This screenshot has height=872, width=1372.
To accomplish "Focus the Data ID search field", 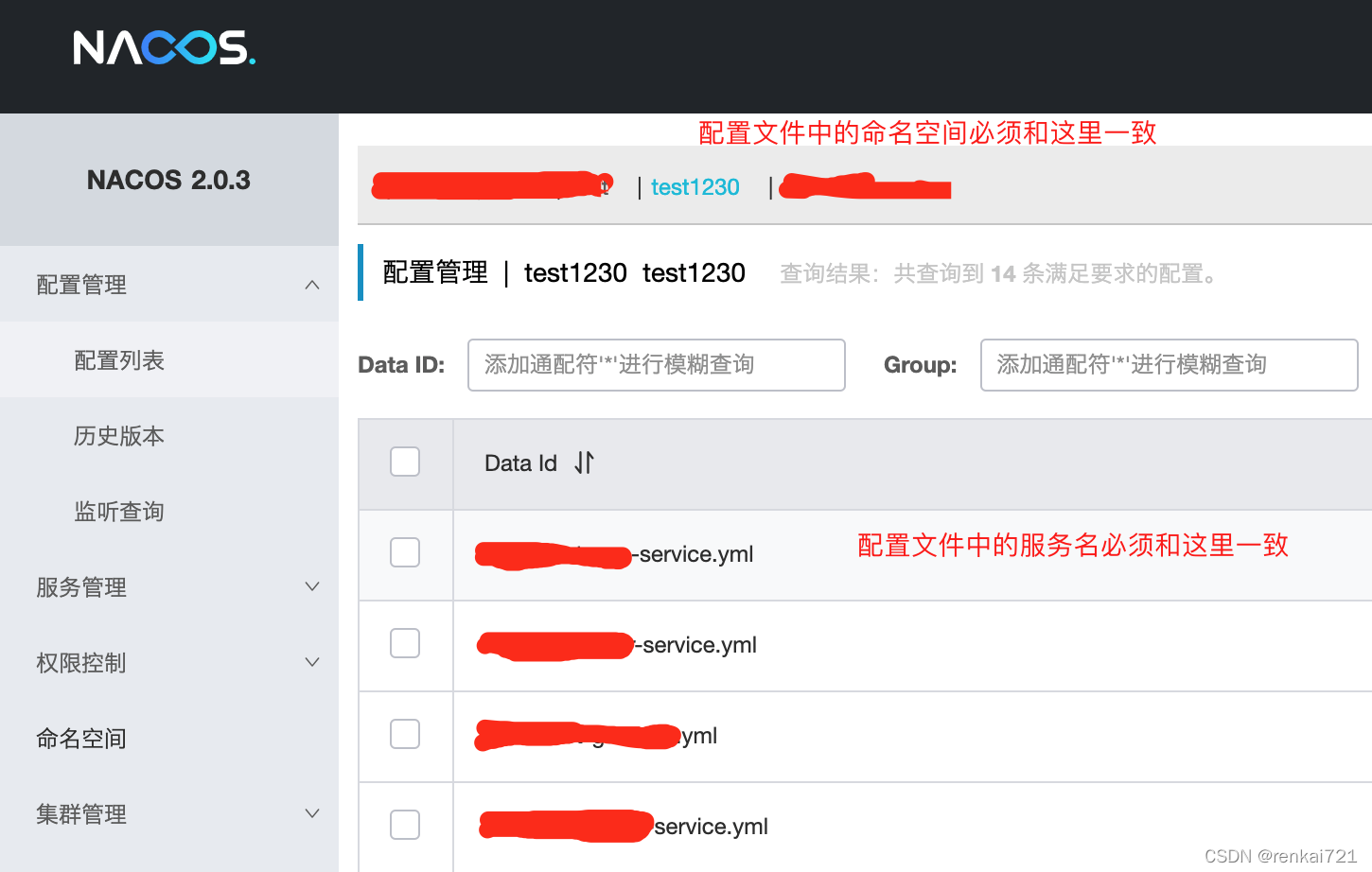I will pyautogui.click(x=657, y=365).
